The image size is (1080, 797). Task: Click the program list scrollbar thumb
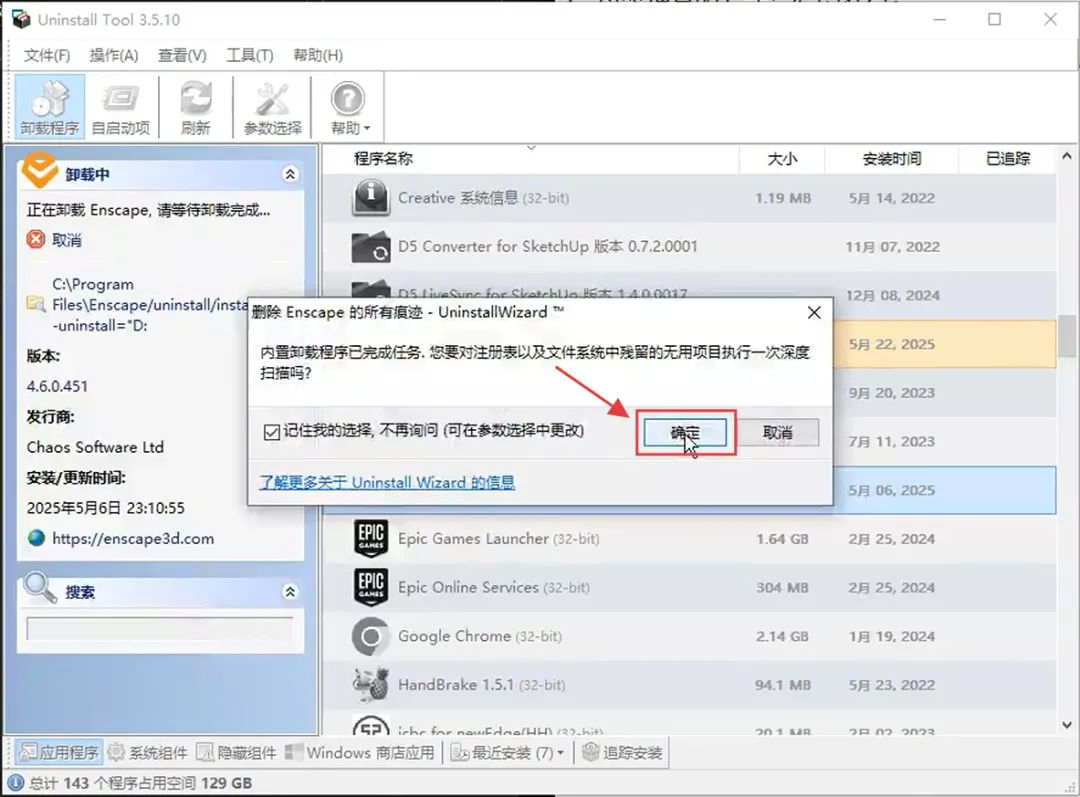point(1067,336)
